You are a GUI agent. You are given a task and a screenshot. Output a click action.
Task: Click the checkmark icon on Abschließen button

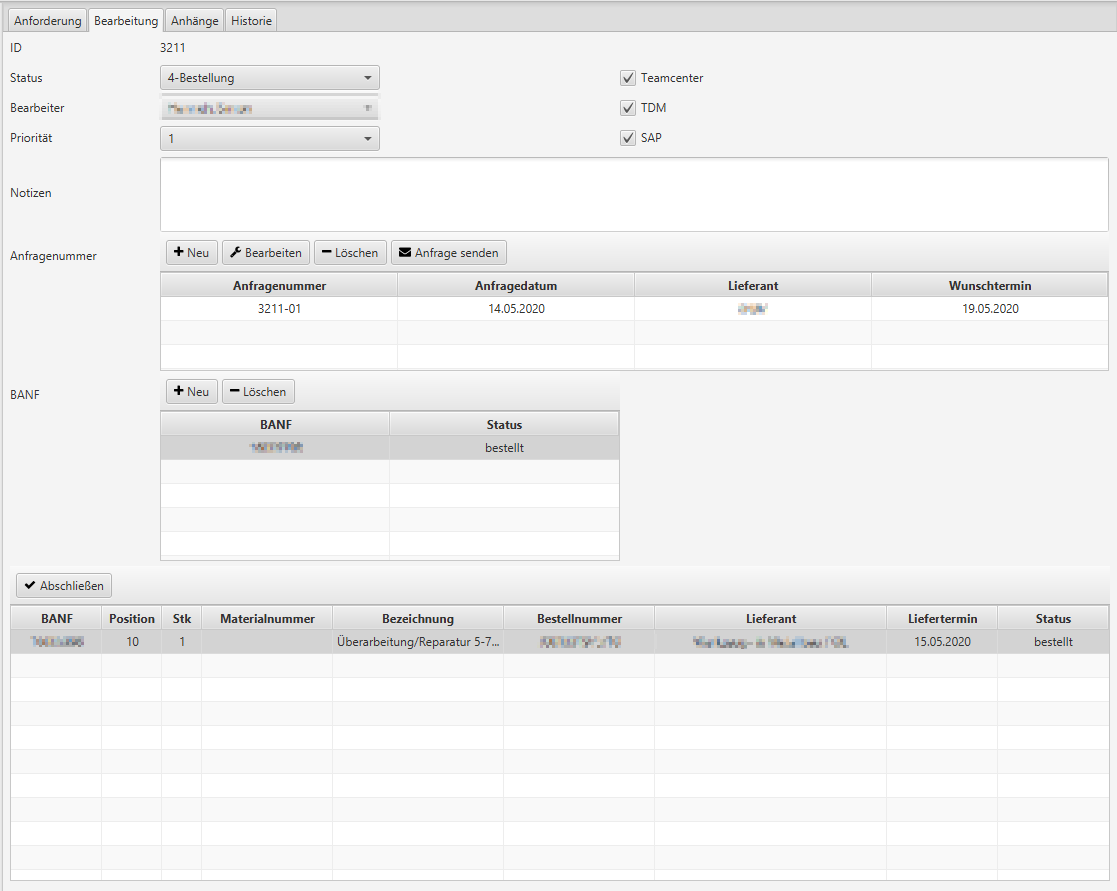click(29, 586)
